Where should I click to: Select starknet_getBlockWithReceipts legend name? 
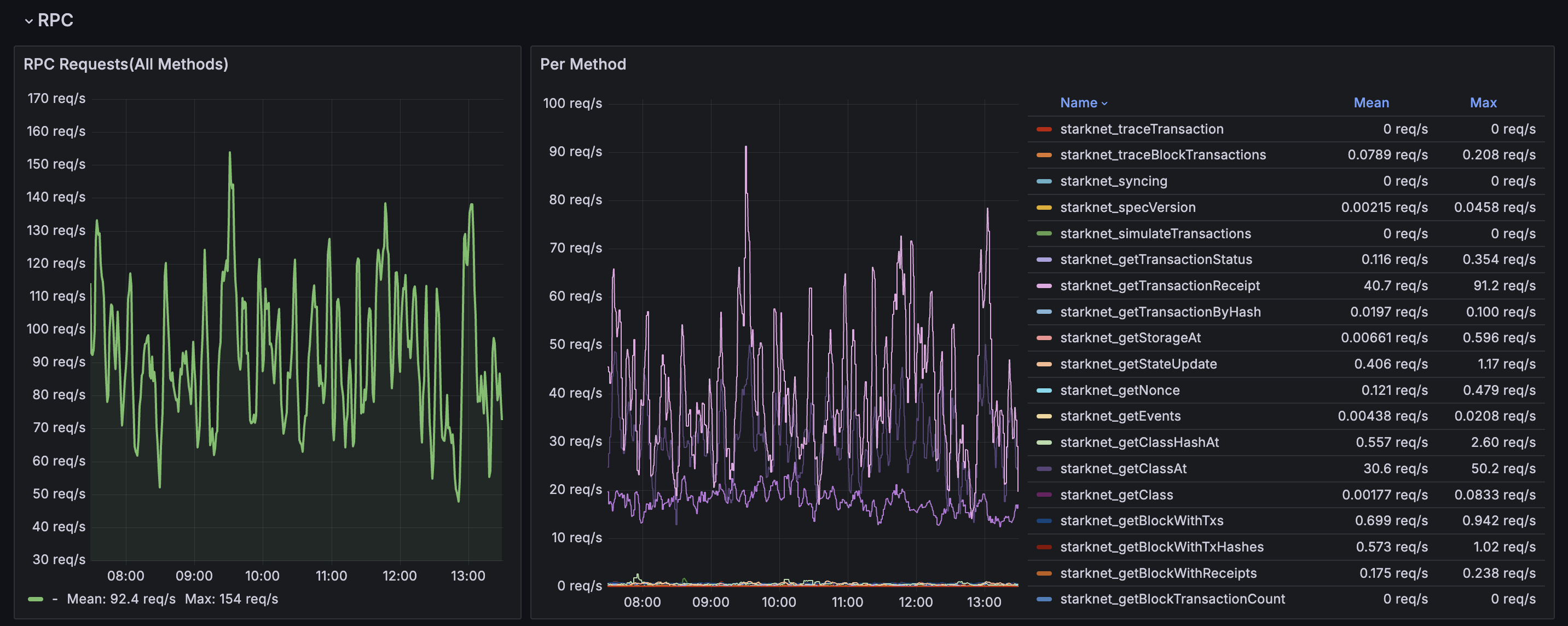click(1158, 573)
